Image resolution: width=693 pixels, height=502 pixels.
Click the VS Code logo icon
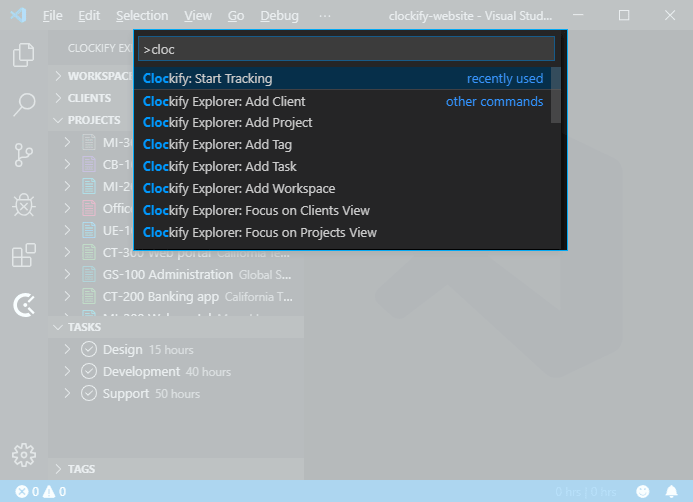click(18, 15)
